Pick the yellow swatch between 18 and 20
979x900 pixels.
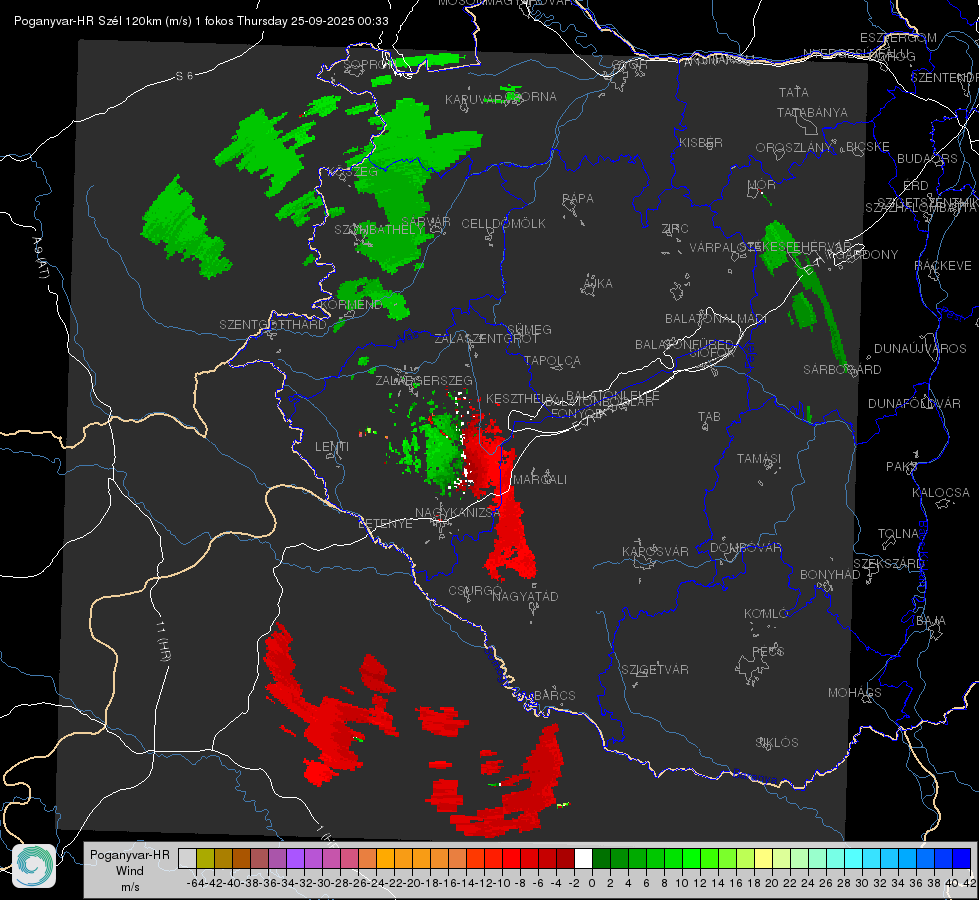click(x=763, y=859)
